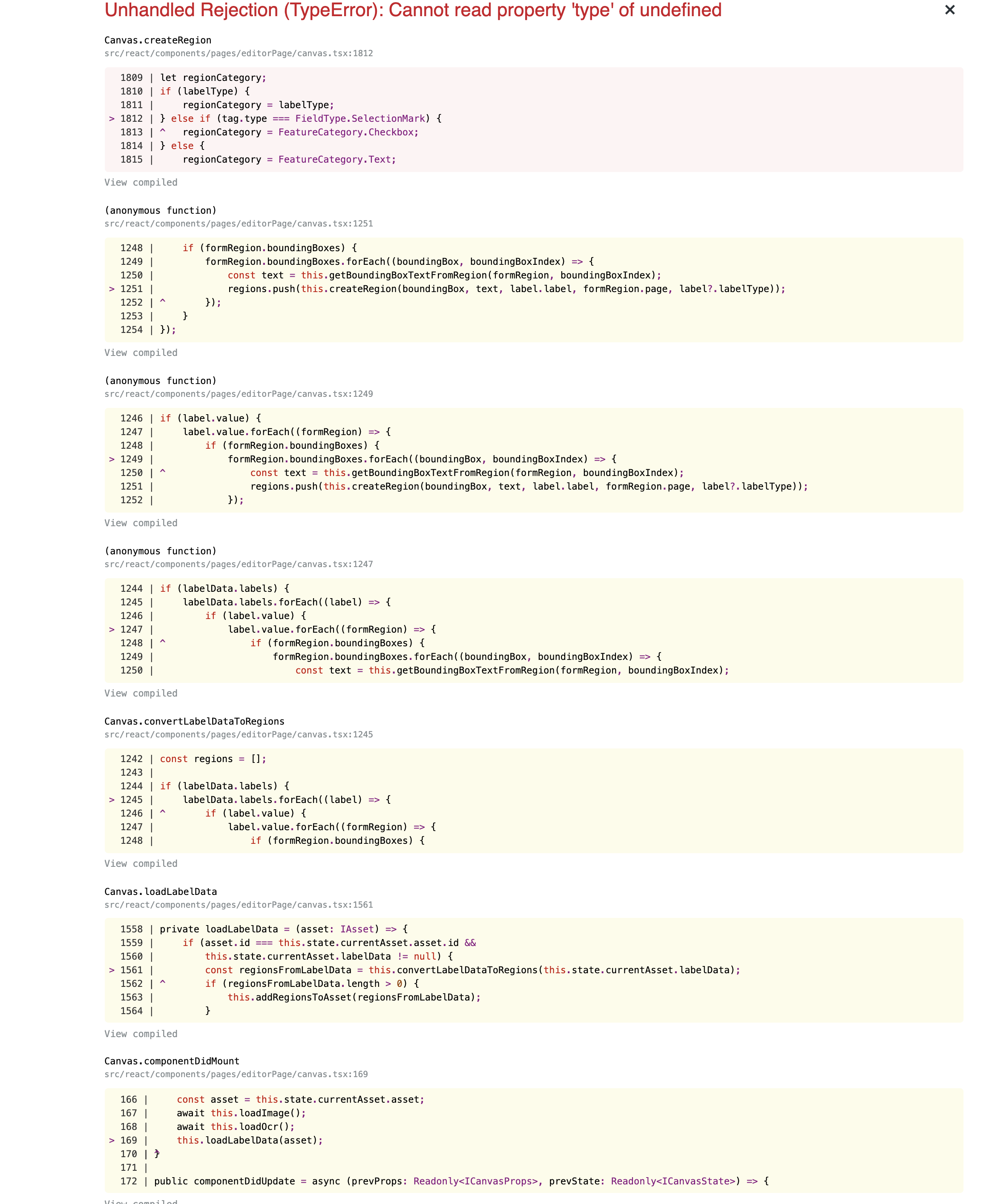Open source location canvas.tsx:1247

[x=239, y=564]
